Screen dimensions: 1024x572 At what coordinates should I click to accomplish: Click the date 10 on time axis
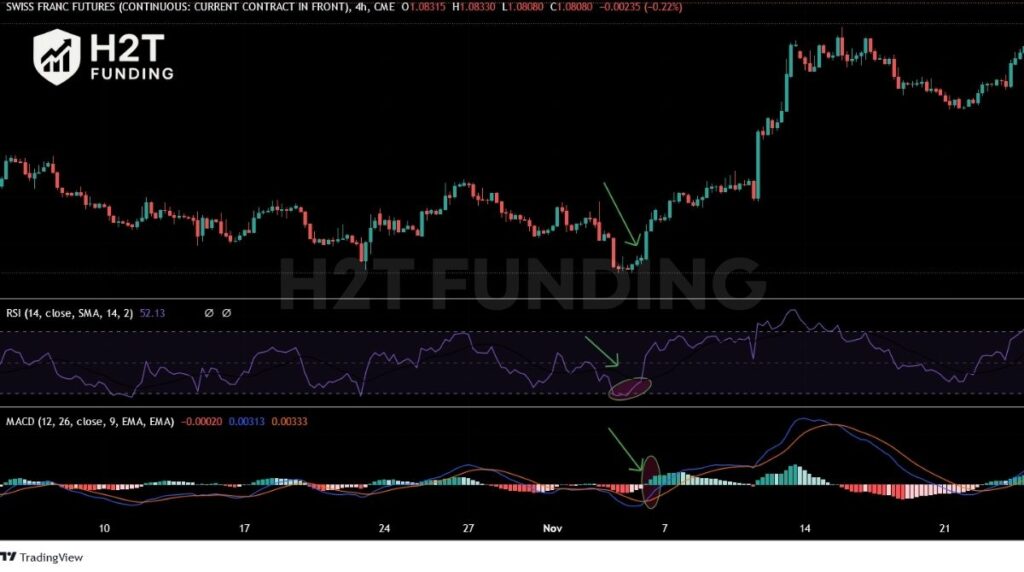pyautogui.click(x=104, y=528)
